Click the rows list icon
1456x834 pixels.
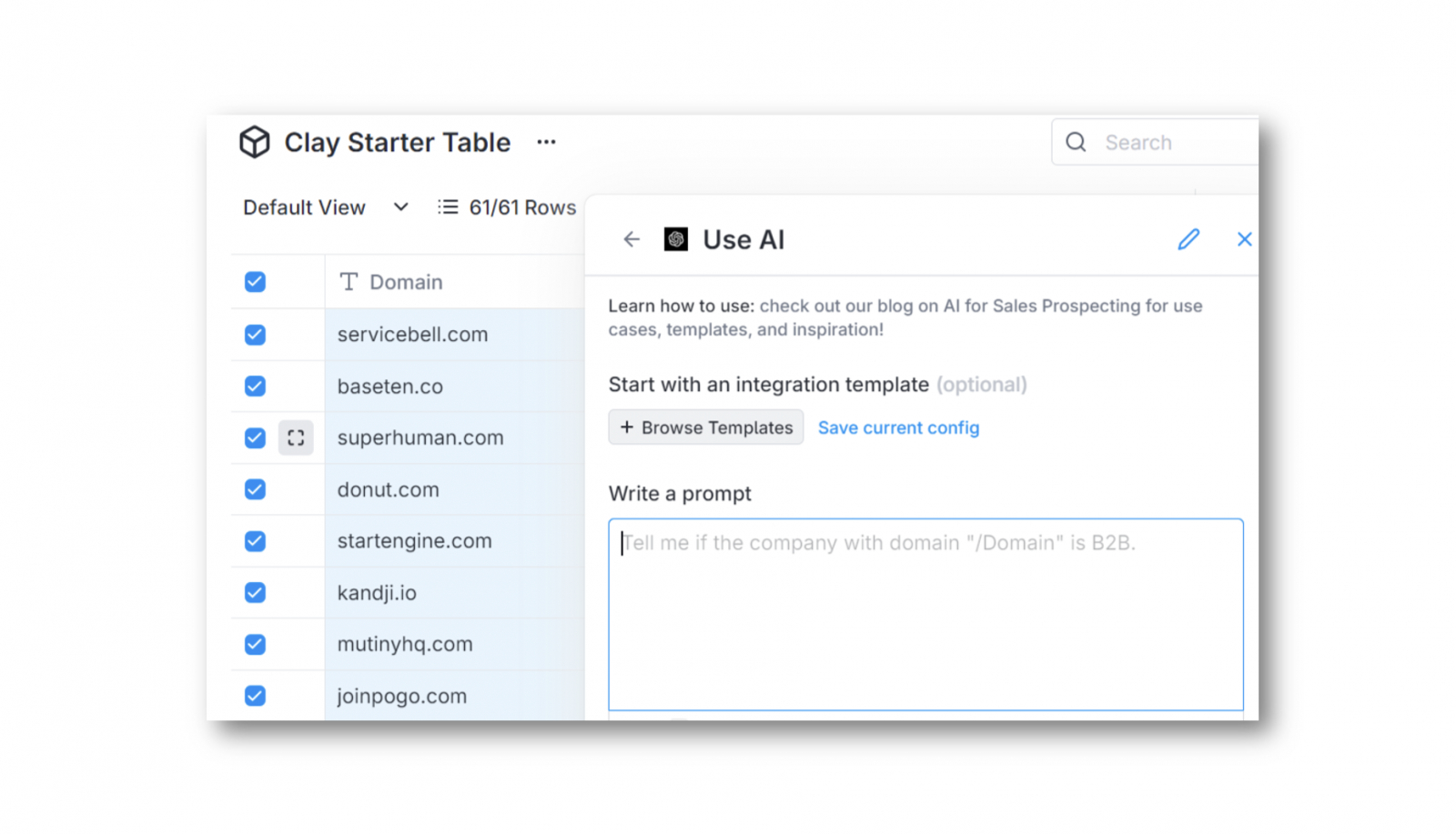[x=447, y=207]
